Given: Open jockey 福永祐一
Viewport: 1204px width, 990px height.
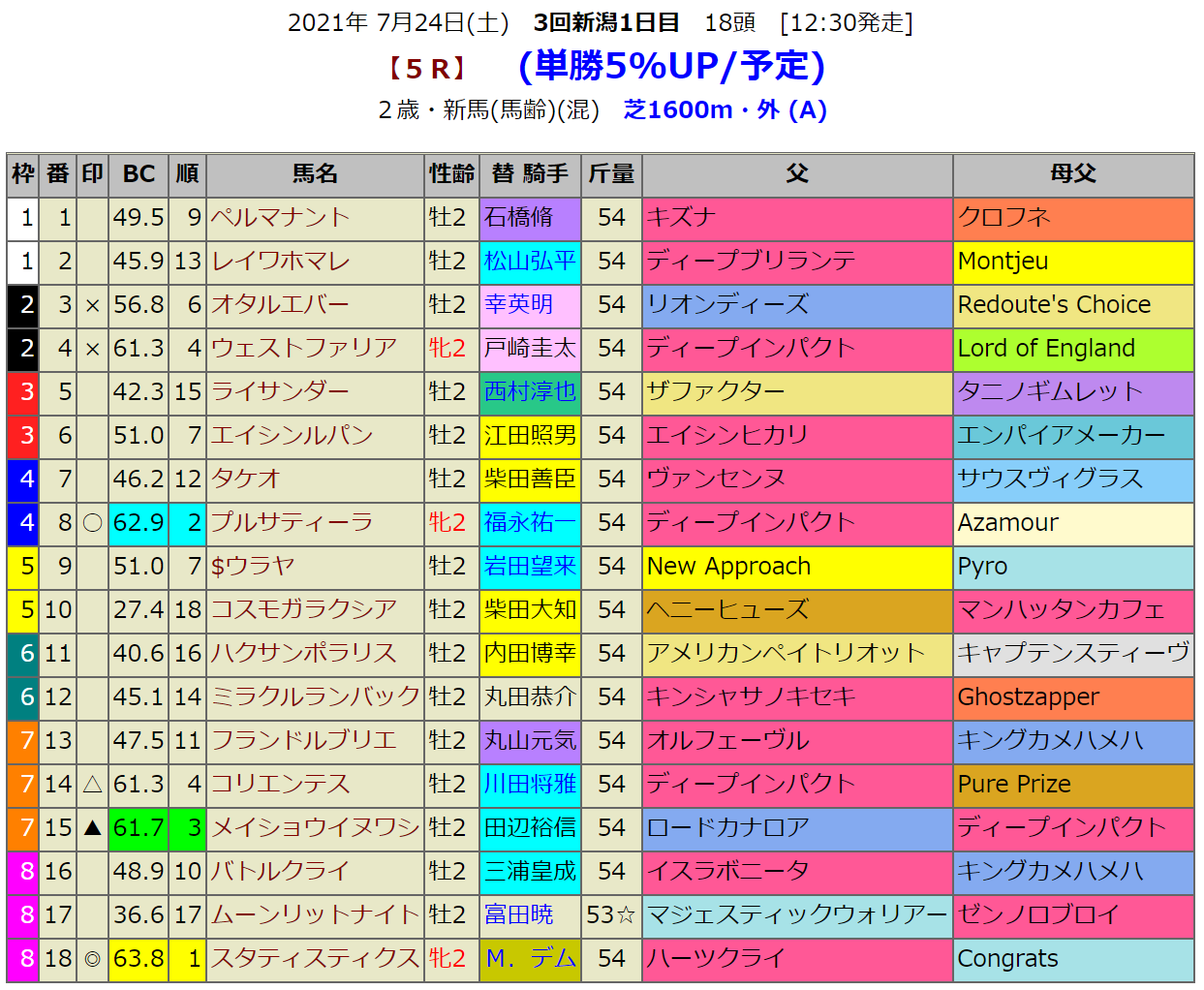Looking at the screenshot, I should pyautogui.click(x=530, y=523).
